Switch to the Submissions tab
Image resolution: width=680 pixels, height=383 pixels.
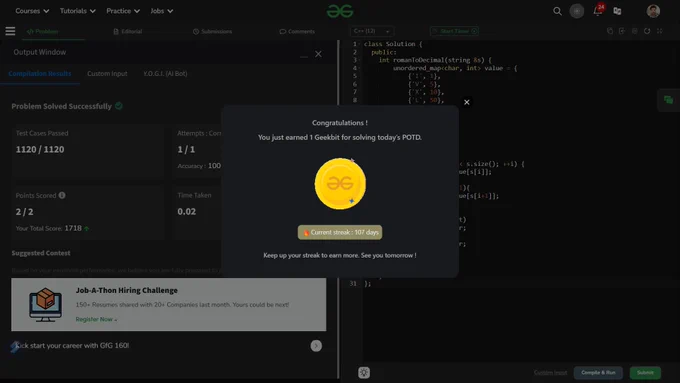click(212, 31)
